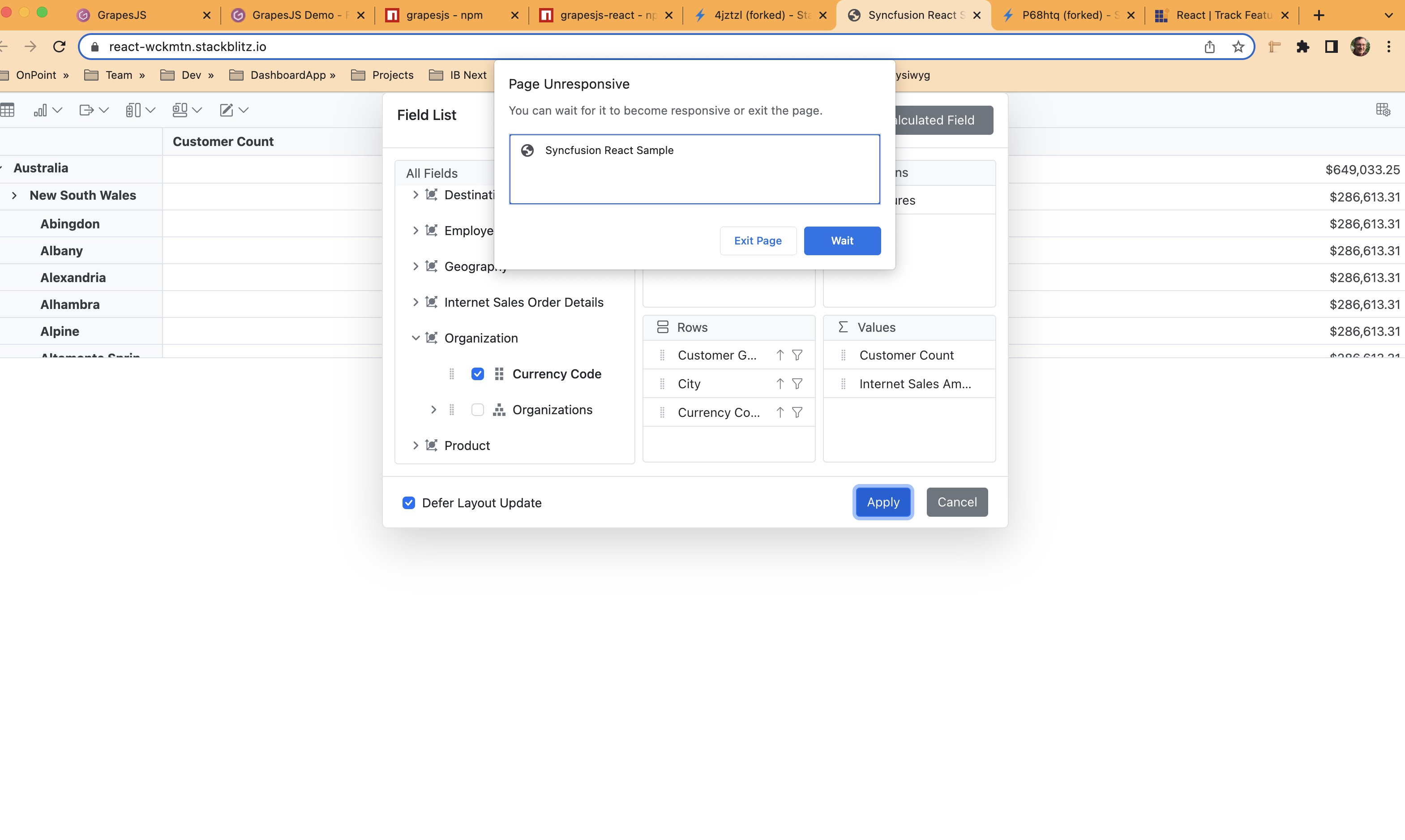
Task: Check the Organizations field checkbox
Action: 478,410
